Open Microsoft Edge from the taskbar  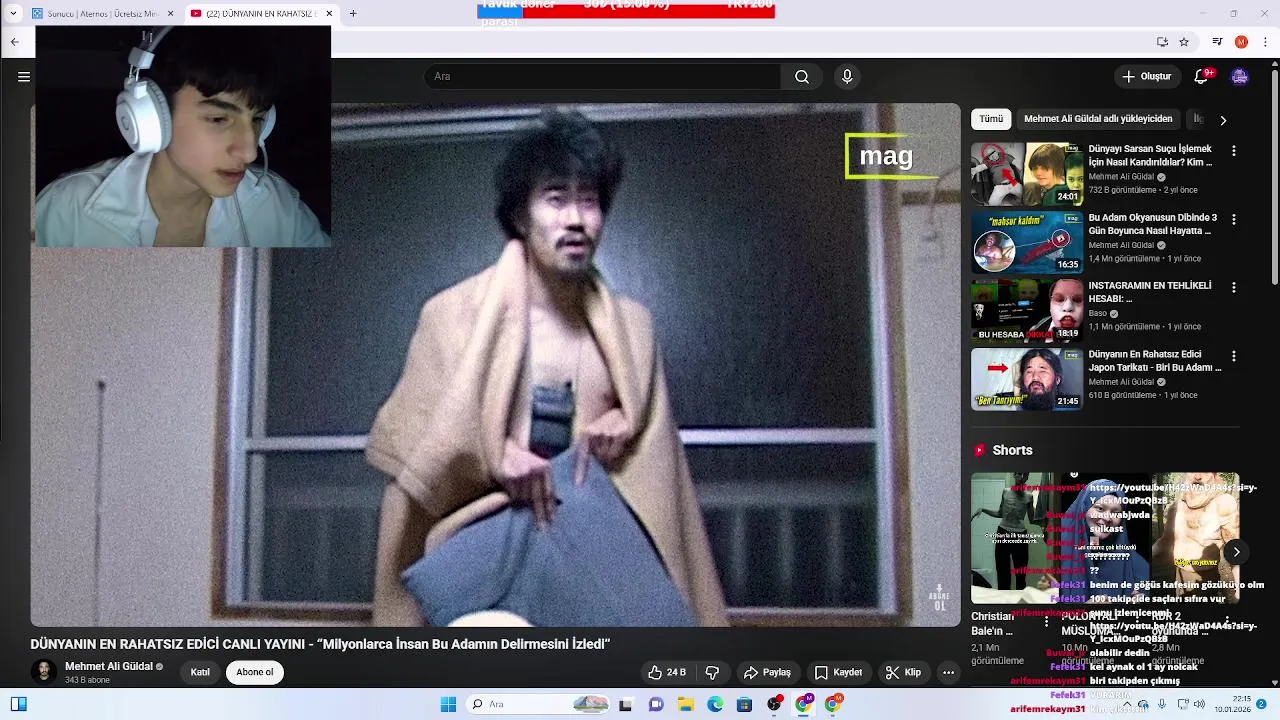[x=715, y=705]
